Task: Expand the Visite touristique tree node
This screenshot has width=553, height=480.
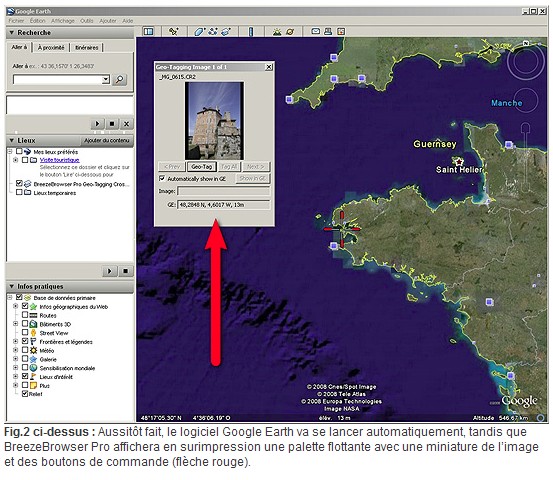Action: [x=16, y=160]
